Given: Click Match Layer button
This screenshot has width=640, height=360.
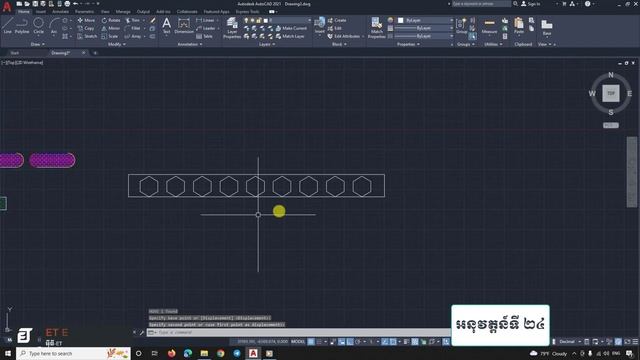Looking at the screenshot, I should (290, 36).
